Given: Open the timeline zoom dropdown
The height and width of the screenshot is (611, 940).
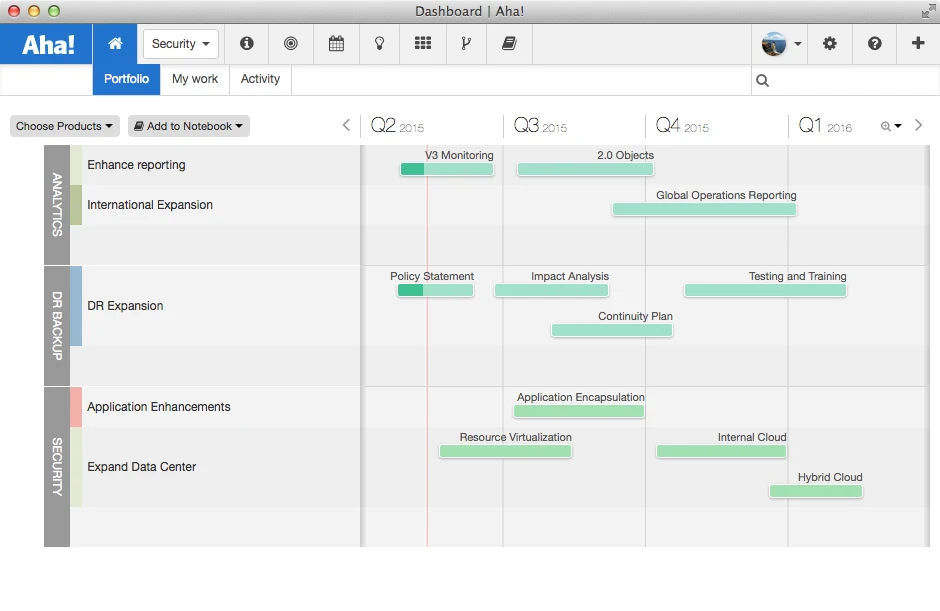Looking at the screenshot, I should [x=891, y=126].
